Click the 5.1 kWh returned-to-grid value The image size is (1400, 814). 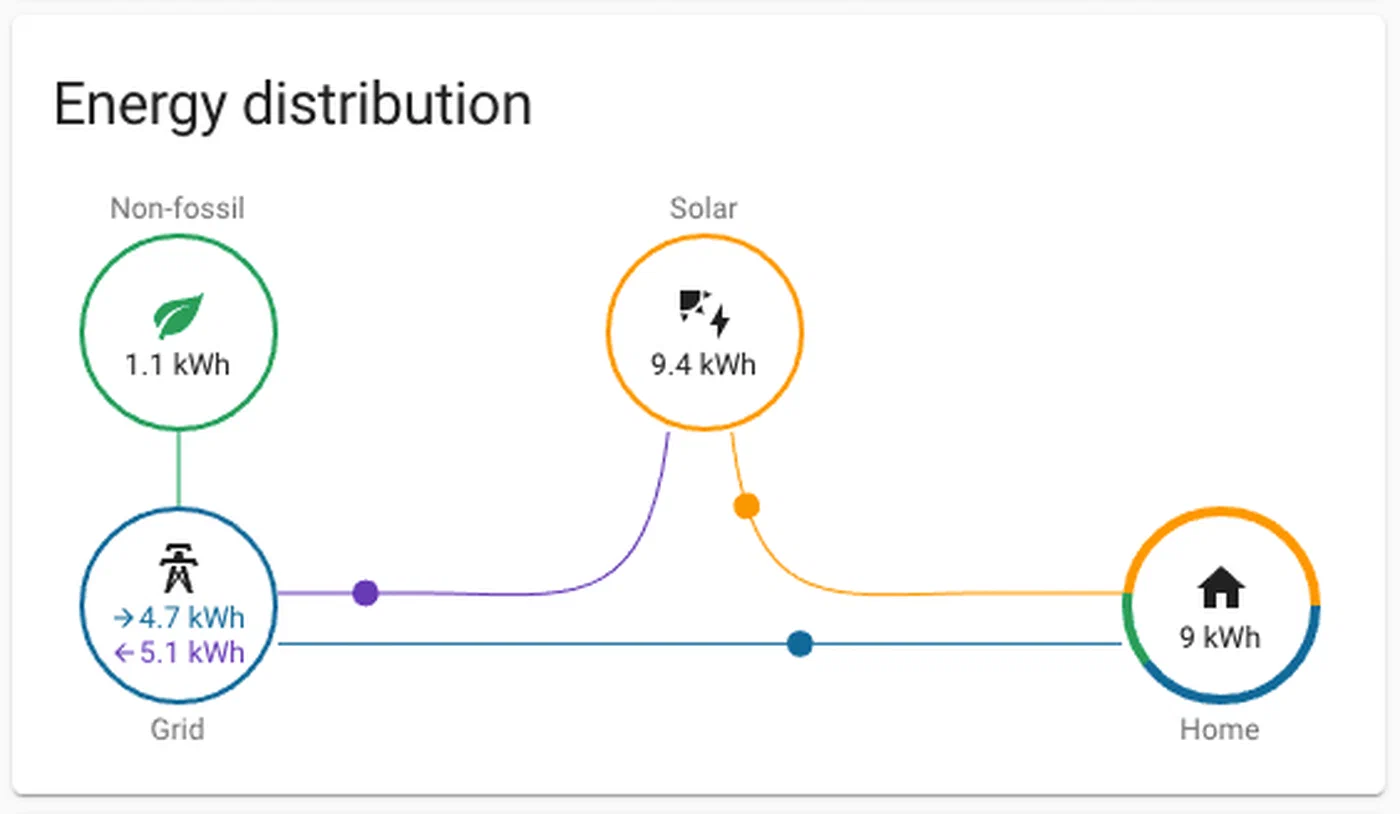point(192,653)
